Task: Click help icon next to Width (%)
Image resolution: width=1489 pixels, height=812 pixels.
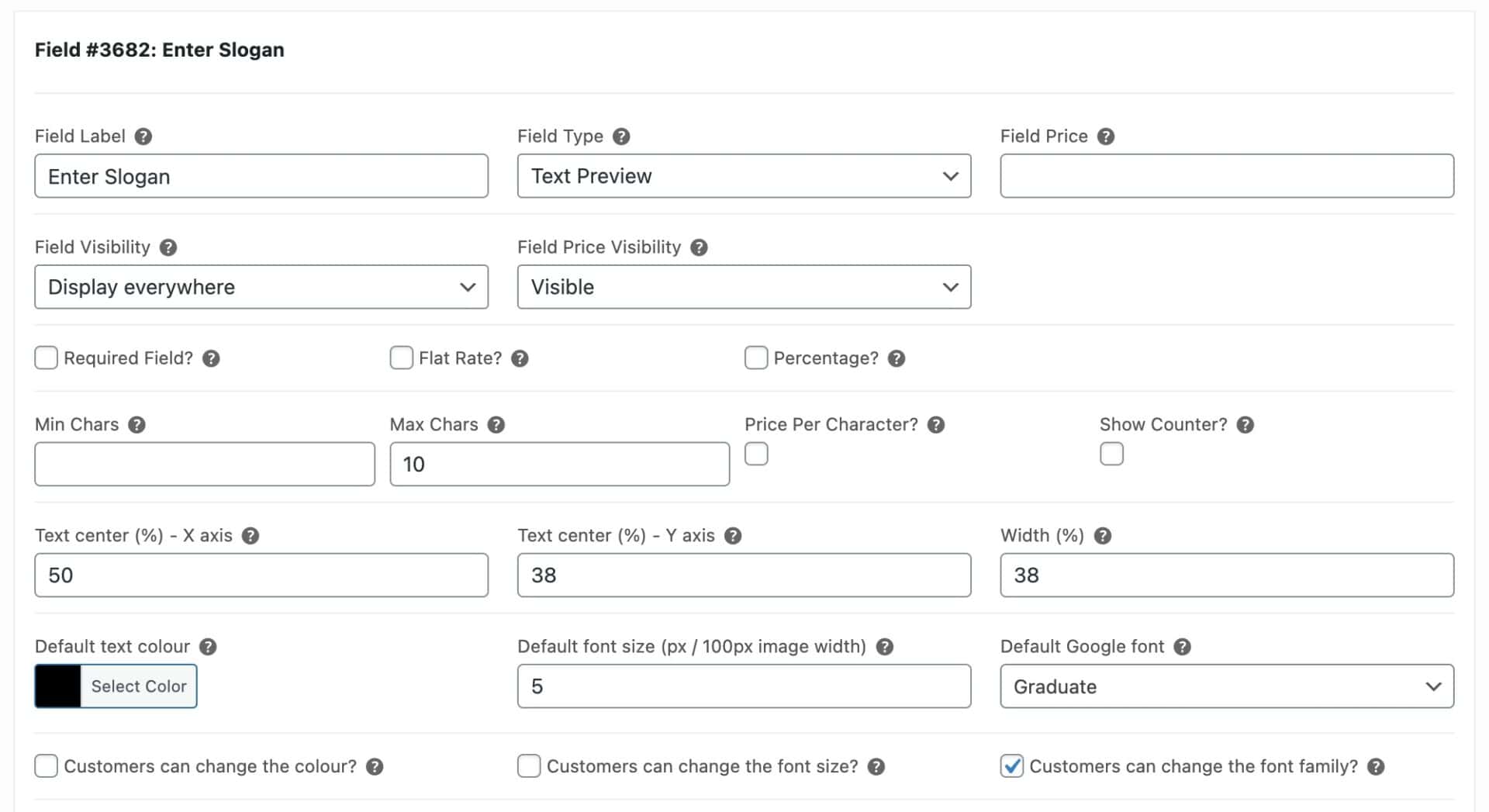Action: click(1103, 536)
